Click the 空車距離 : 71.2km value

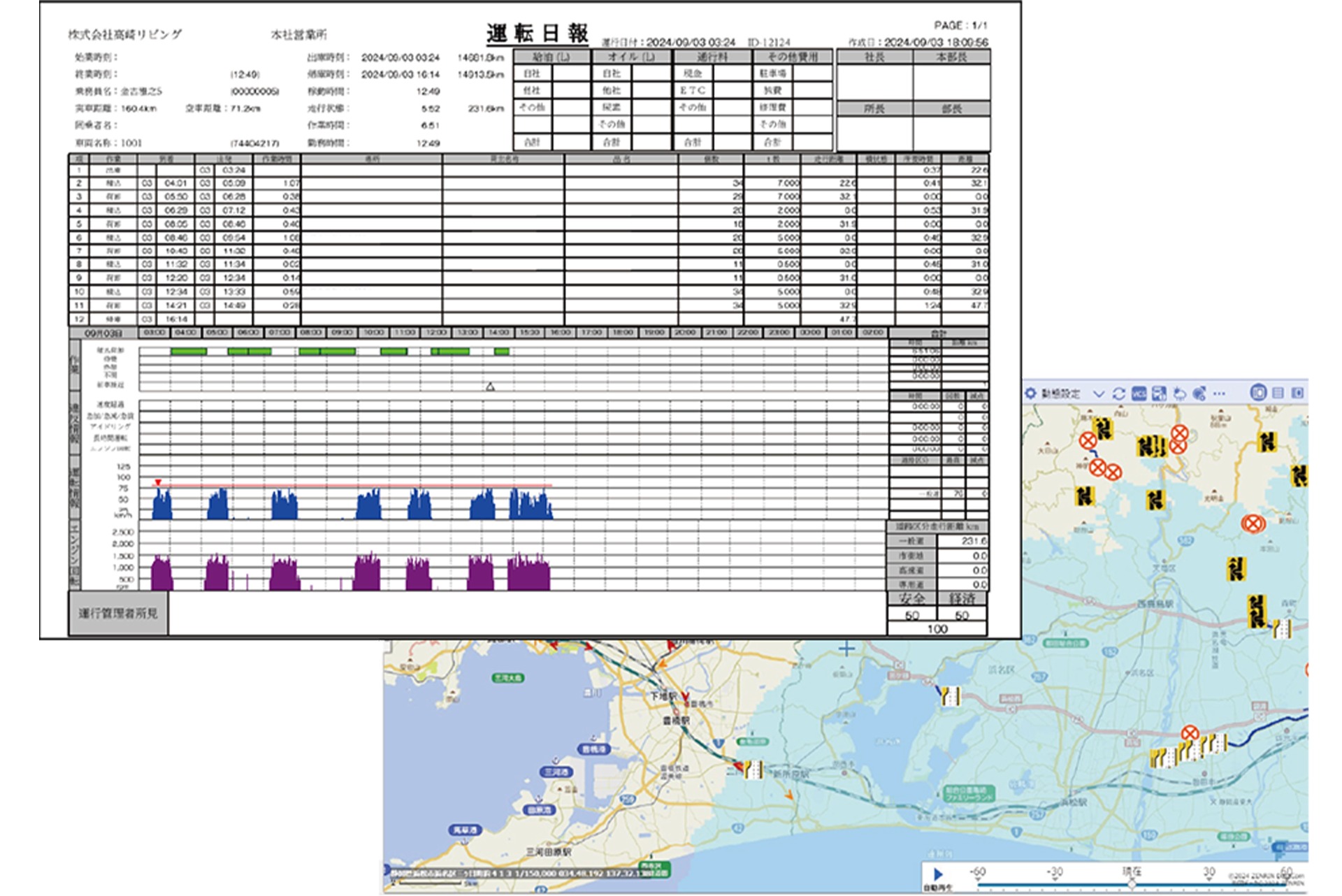223,108
